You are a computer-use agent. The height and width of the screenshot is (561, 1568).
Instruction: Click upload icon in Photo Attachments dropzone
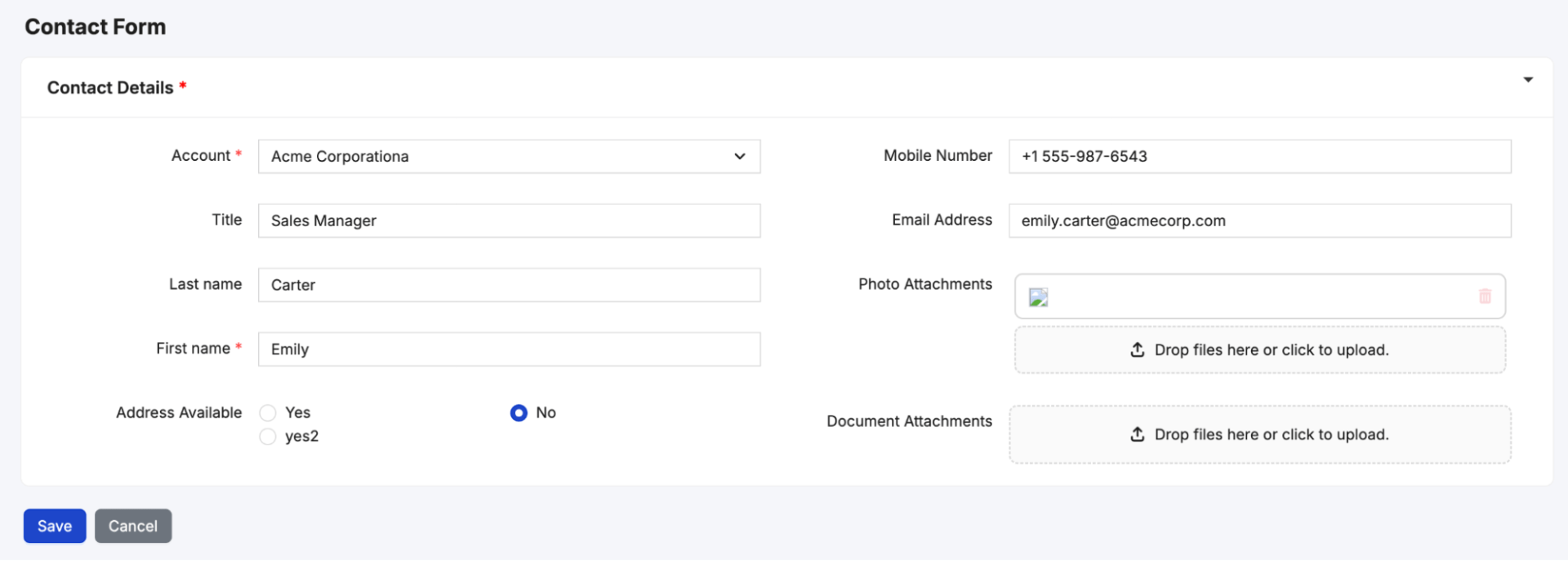click(x=1137, y=350)
